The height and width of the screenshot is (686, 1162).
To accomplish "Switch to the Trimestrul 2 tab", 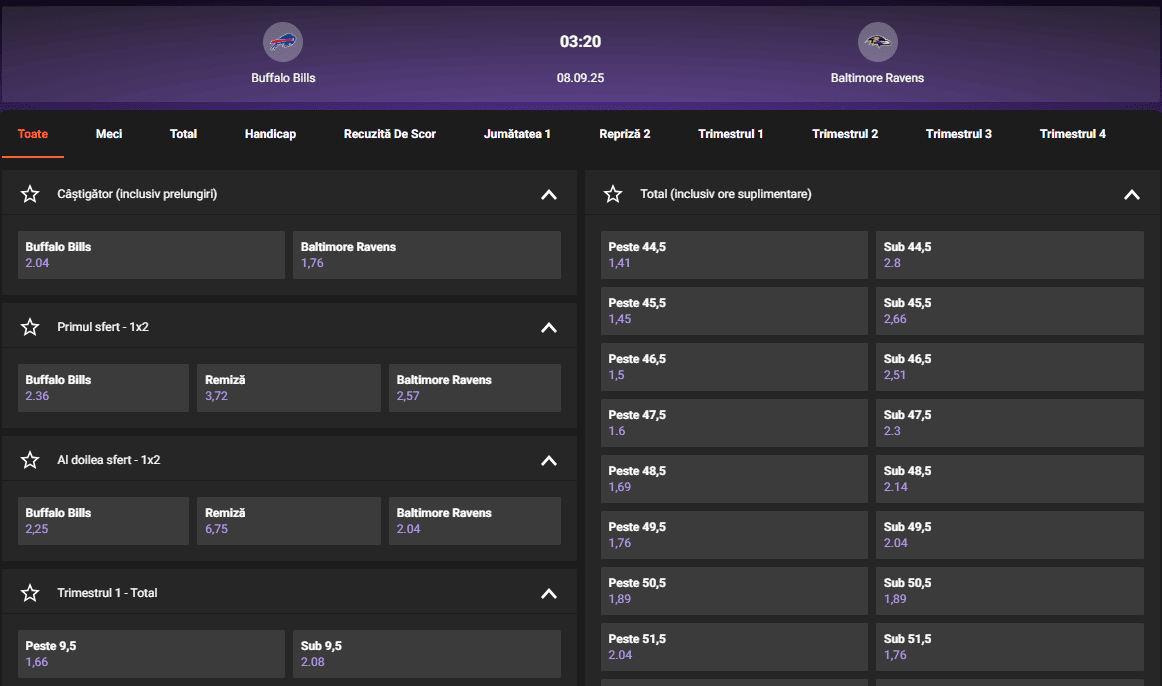I will tap(845, 134).
